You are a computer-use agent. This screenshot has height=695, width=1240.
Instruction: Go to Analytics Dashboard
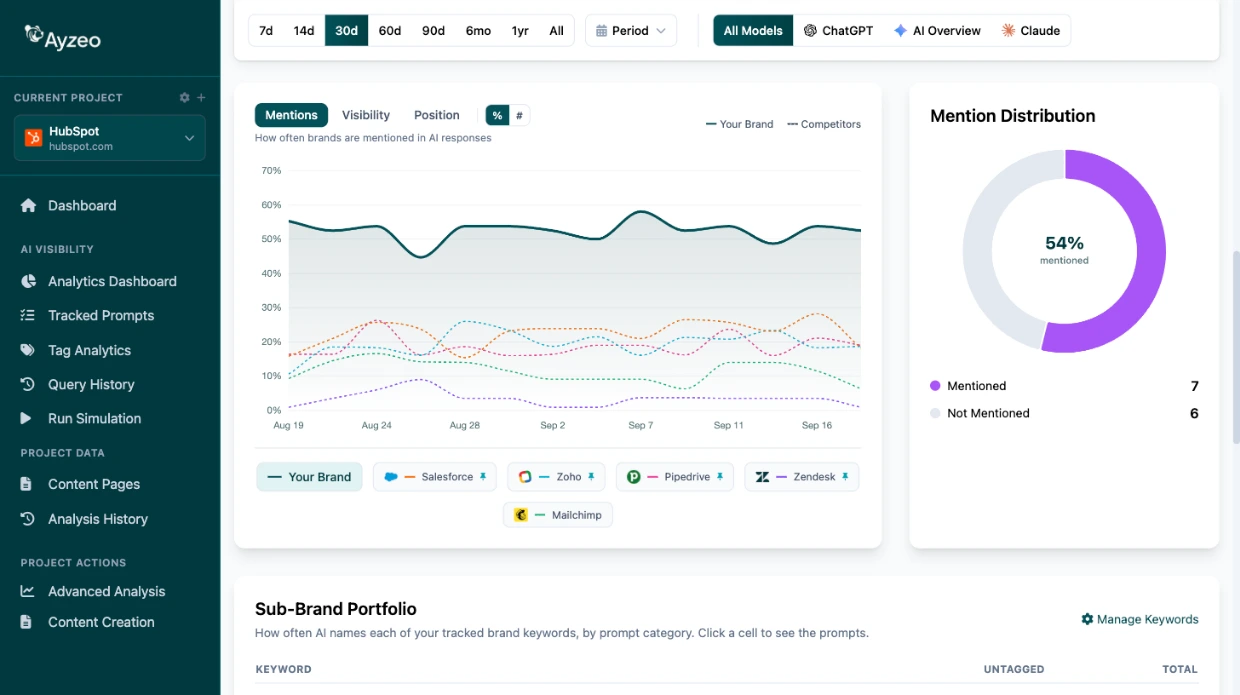click(110, 281)
